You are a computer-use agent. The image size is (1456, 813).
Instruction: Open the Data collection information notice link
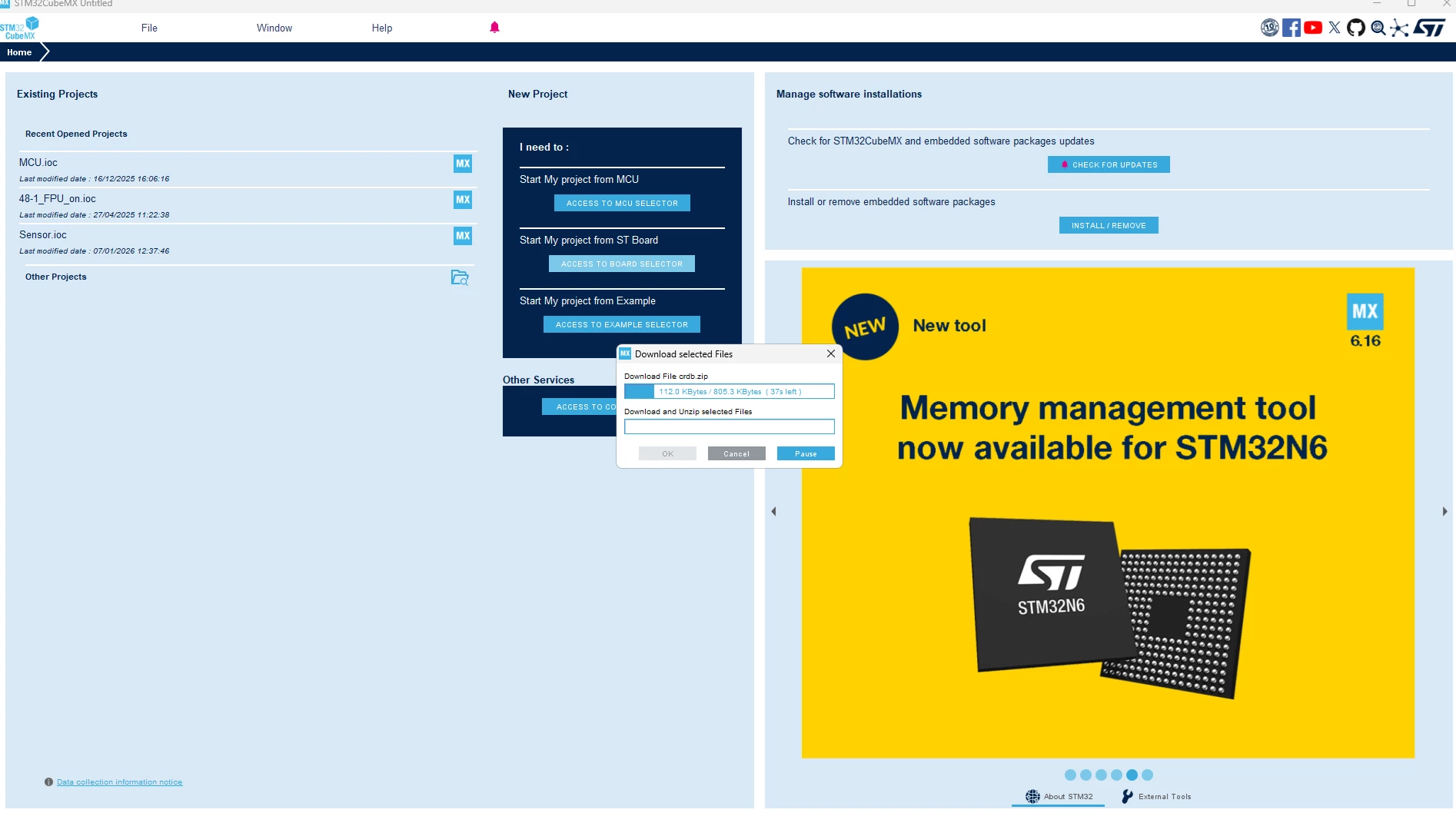point(119,782)
